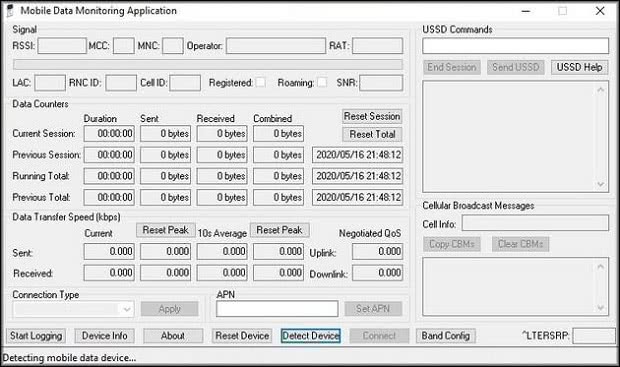Click the APN text field

(x=277, y=309)
